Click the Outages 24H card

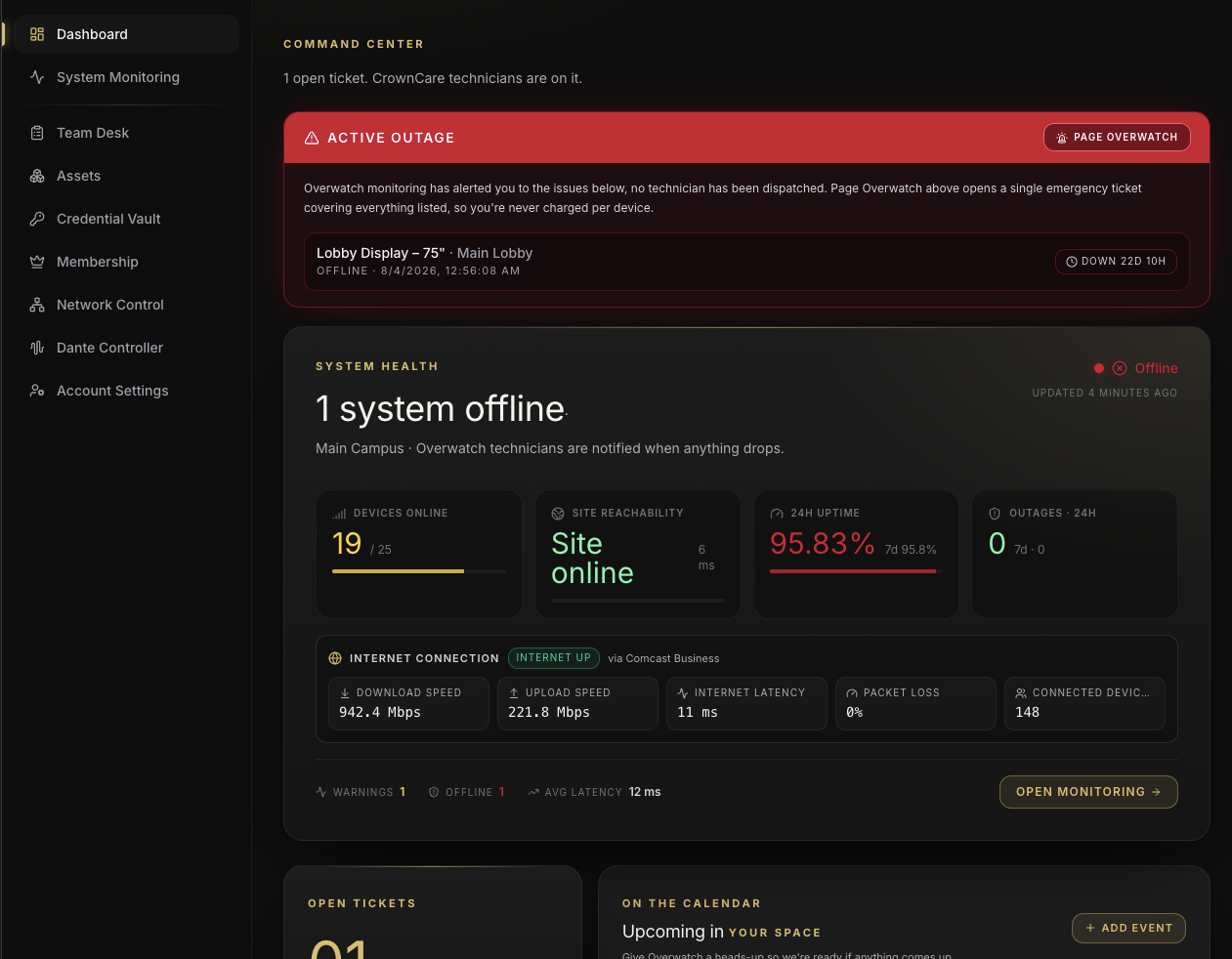click(1075, 554)
